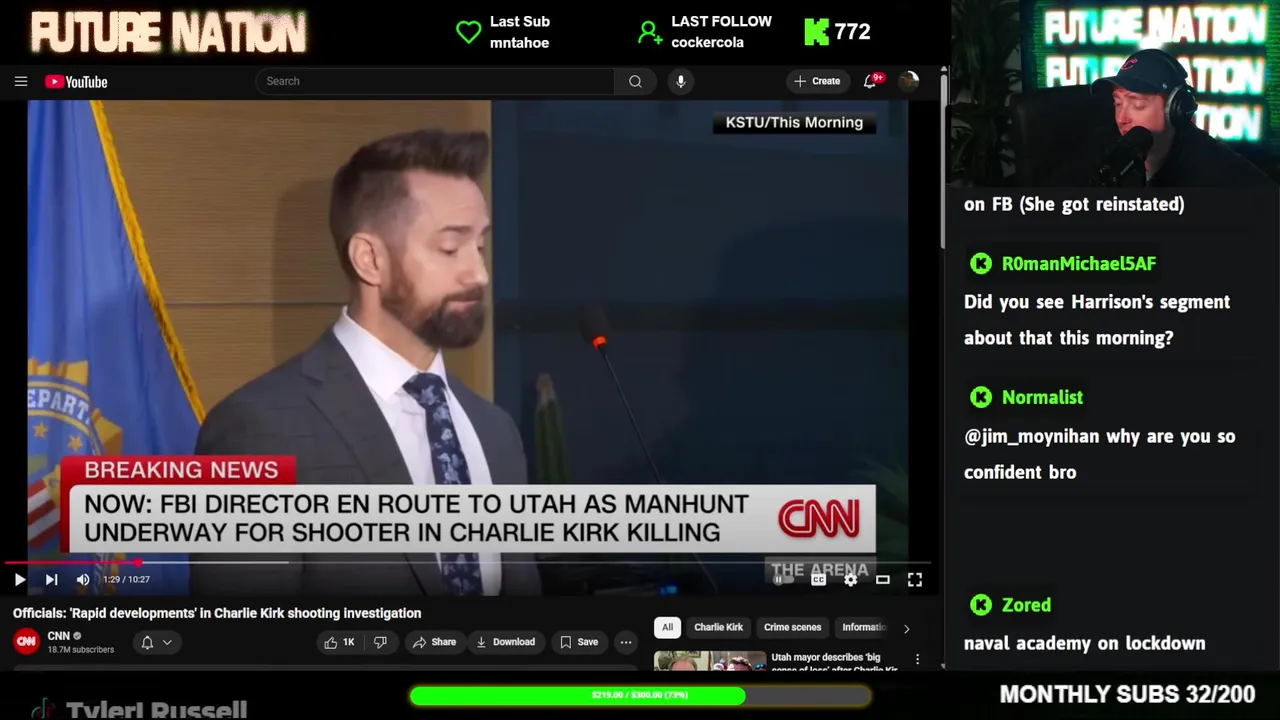1280x720 pixels.
Task: Click the Last Sub heart icon
Action: (x=468, y=32)
